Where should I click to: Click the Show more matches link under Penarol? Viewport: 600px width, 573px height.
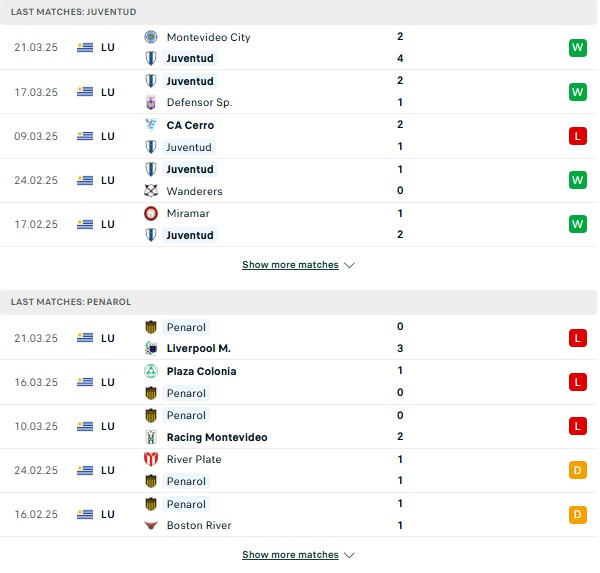290,554
